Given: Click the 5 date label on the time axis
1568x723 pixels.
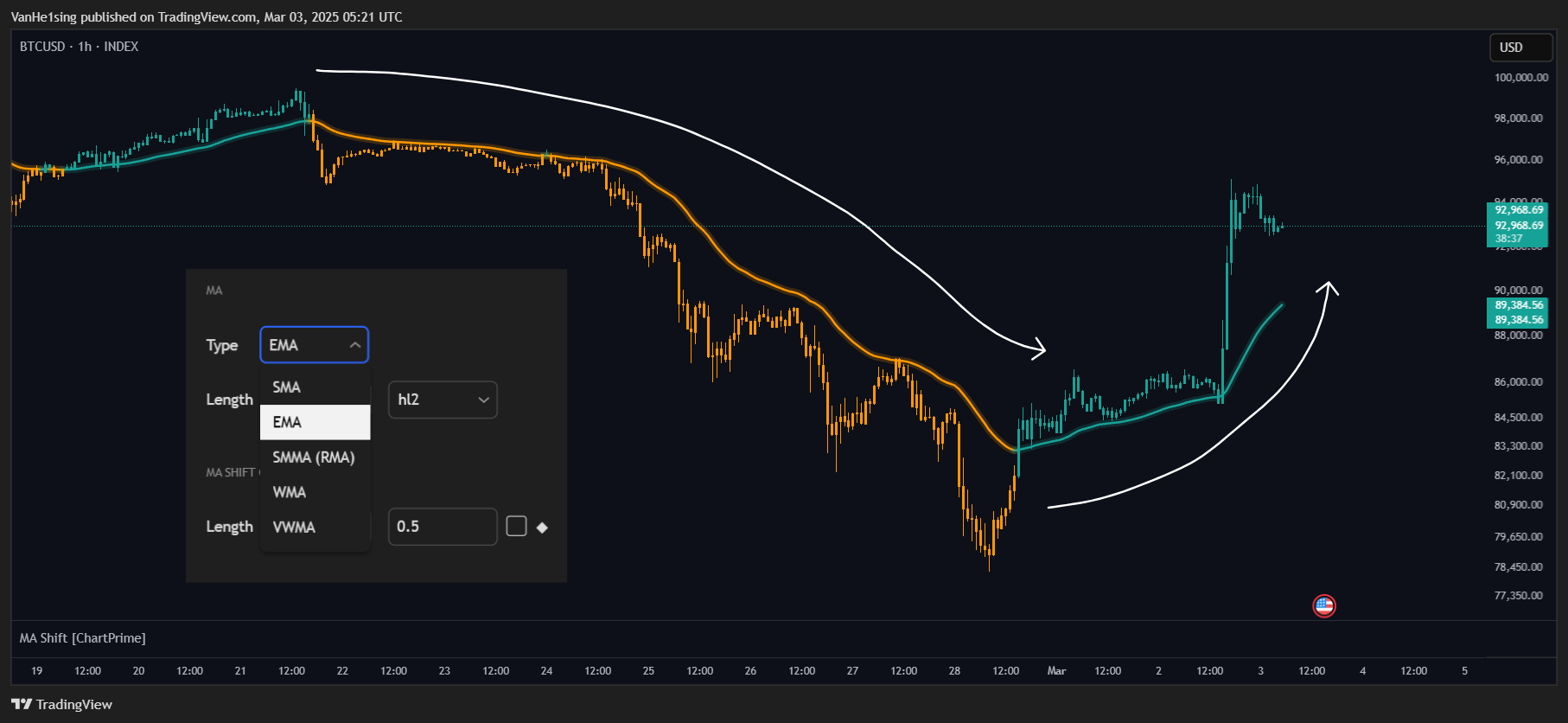Looking at the screenshot, I should (1464, 671).
